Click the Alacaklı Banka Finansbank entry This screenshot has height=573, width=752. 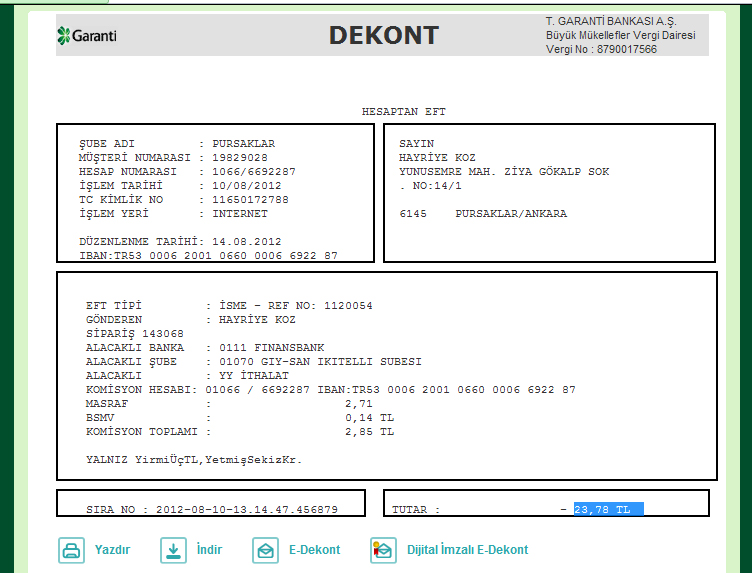tap(250, 348)
